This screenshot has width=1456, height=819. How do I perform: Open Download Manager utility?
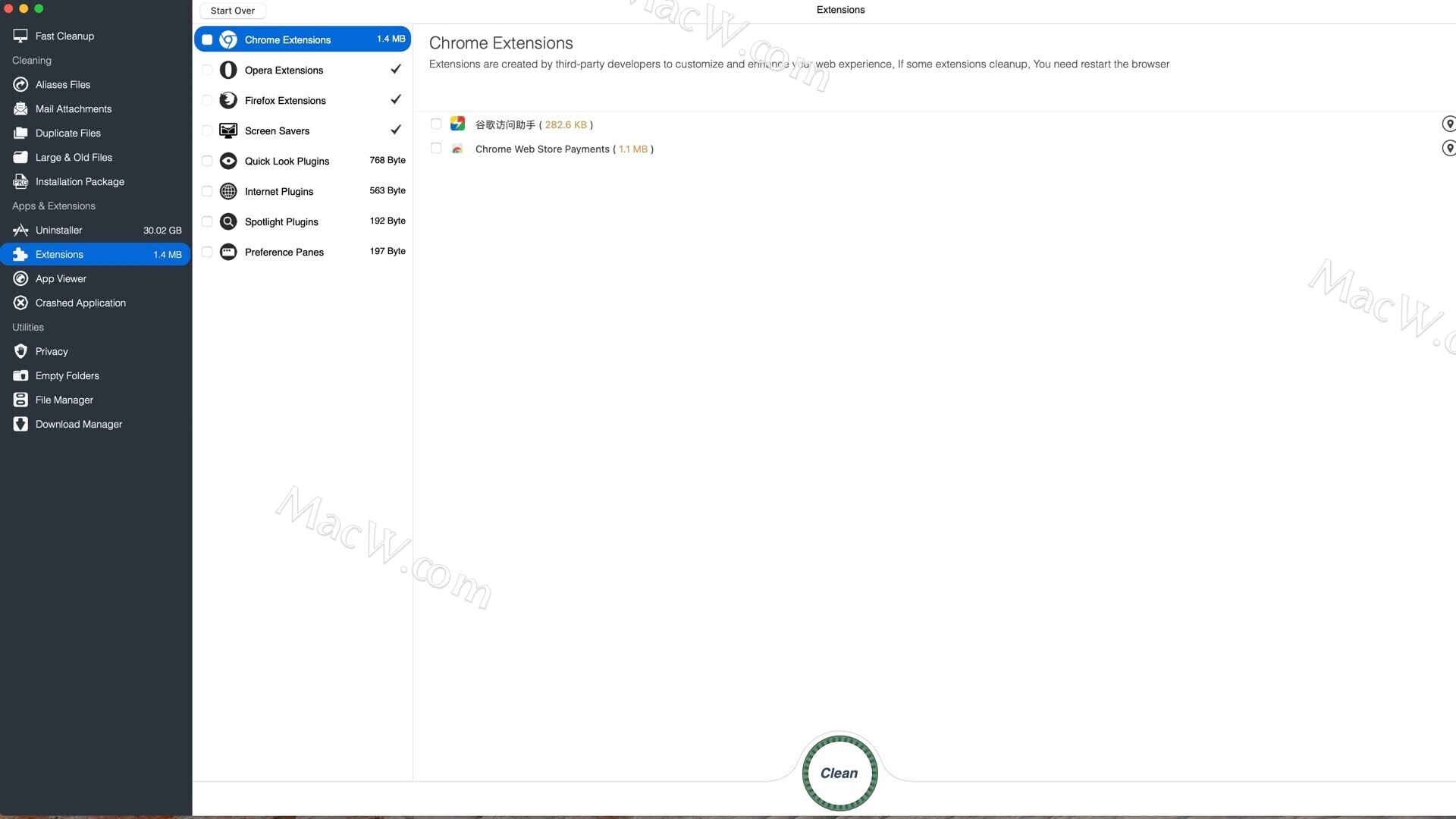pyautogui.click(x=96, y=424)
